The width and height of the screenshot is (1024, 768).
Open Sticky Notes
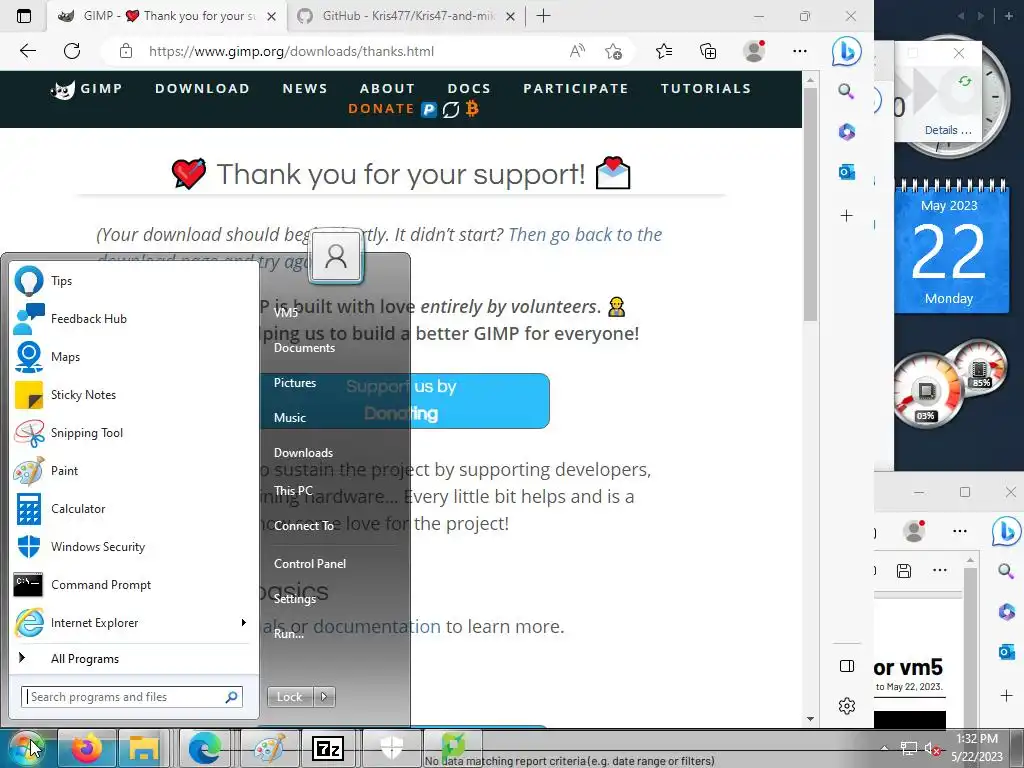135,394
